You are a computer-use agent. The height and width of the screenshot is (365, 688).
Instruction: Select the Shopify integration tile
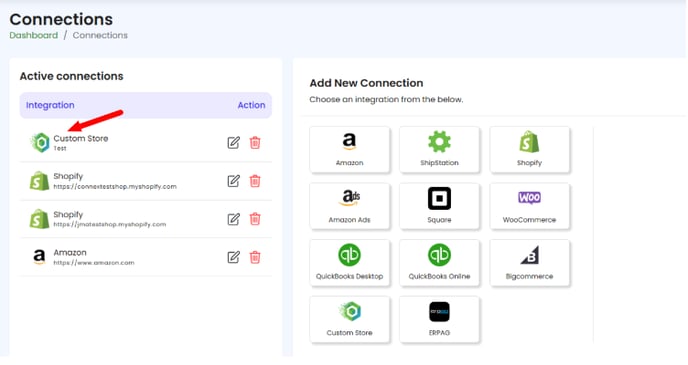tap(529, 150)
